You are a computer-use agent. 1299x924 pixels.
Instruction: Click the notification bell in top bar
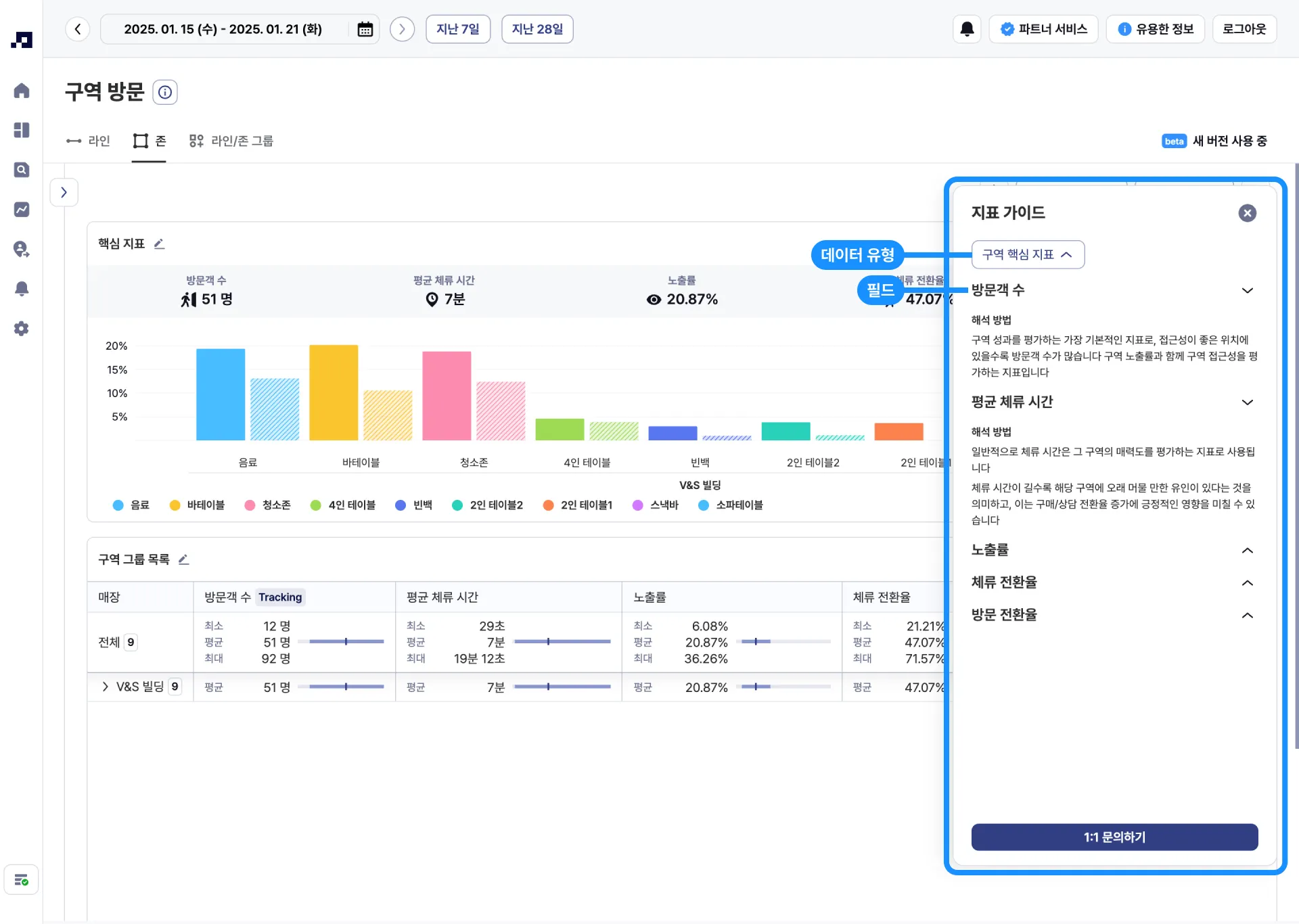(x=967, y=29)
